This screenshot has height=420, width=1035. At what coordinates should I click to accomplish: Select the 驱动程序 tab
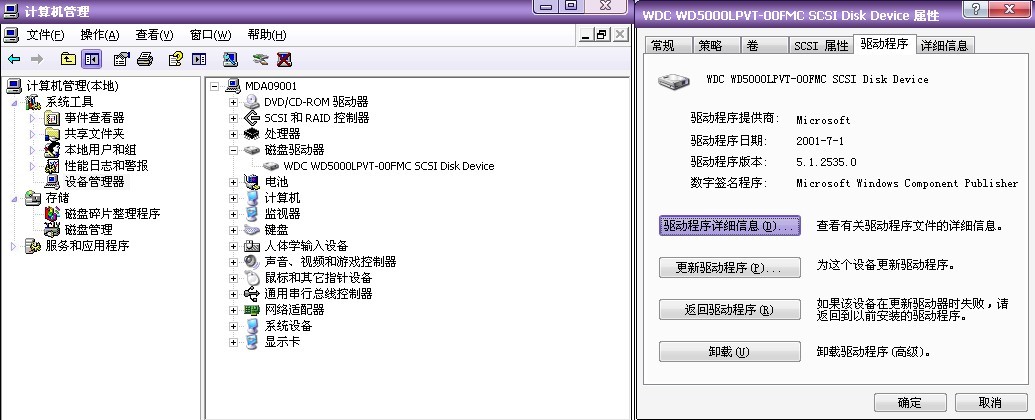(885, 44)
